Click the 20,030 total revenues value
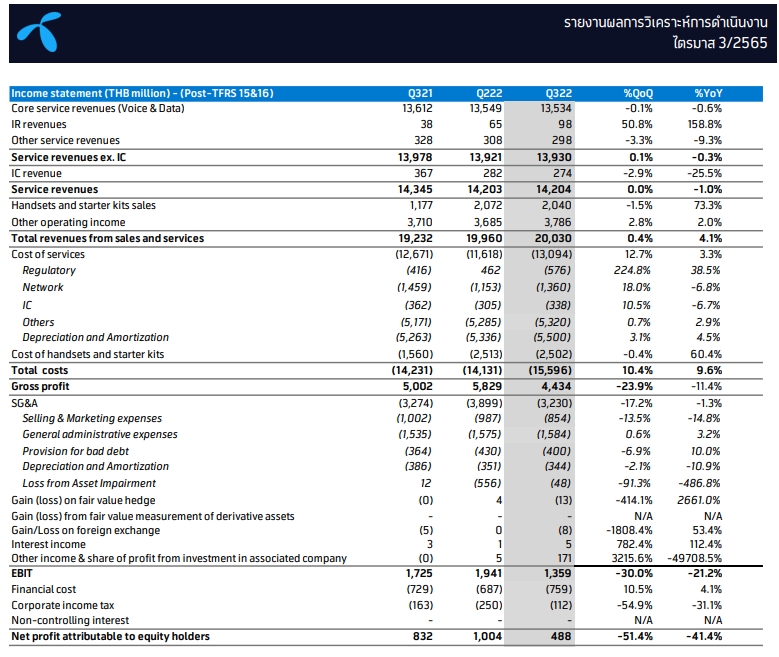 click(x=553, y=238)
